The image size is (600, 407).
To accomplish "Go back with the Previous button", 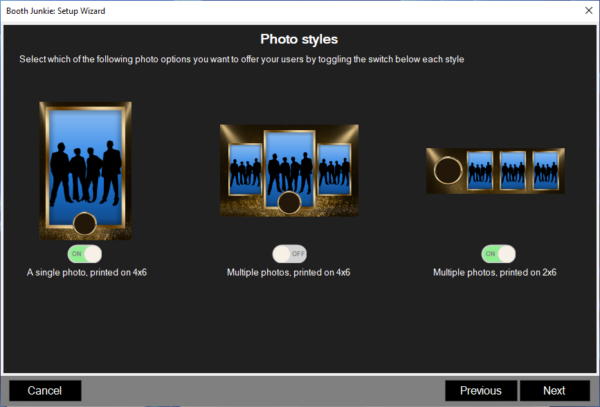I will click(480, 390).
